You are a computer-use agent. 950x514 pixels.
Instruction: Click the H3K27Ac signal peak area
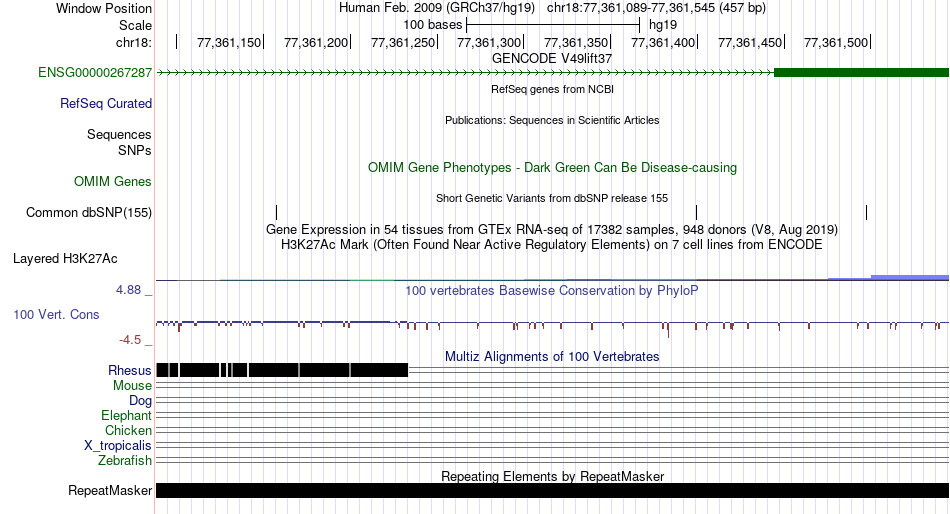[909, 278]
